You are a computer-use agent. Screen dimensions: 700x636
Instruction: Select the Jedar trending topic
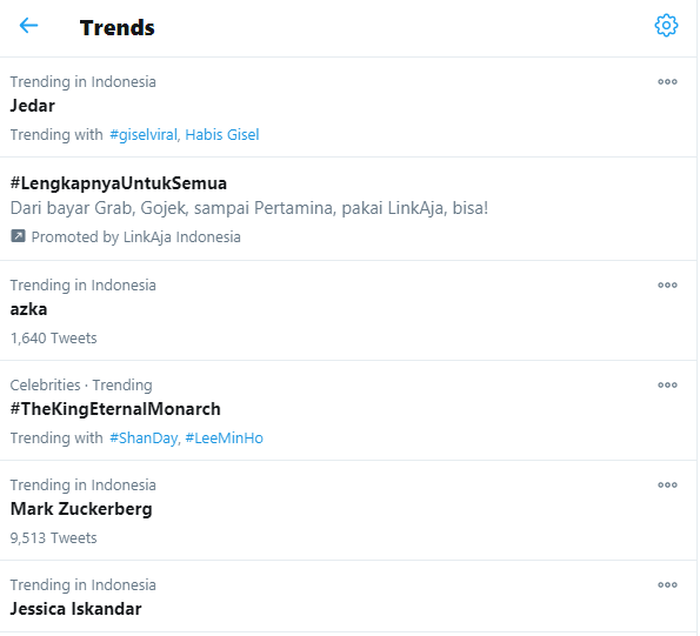click(33, 106)
